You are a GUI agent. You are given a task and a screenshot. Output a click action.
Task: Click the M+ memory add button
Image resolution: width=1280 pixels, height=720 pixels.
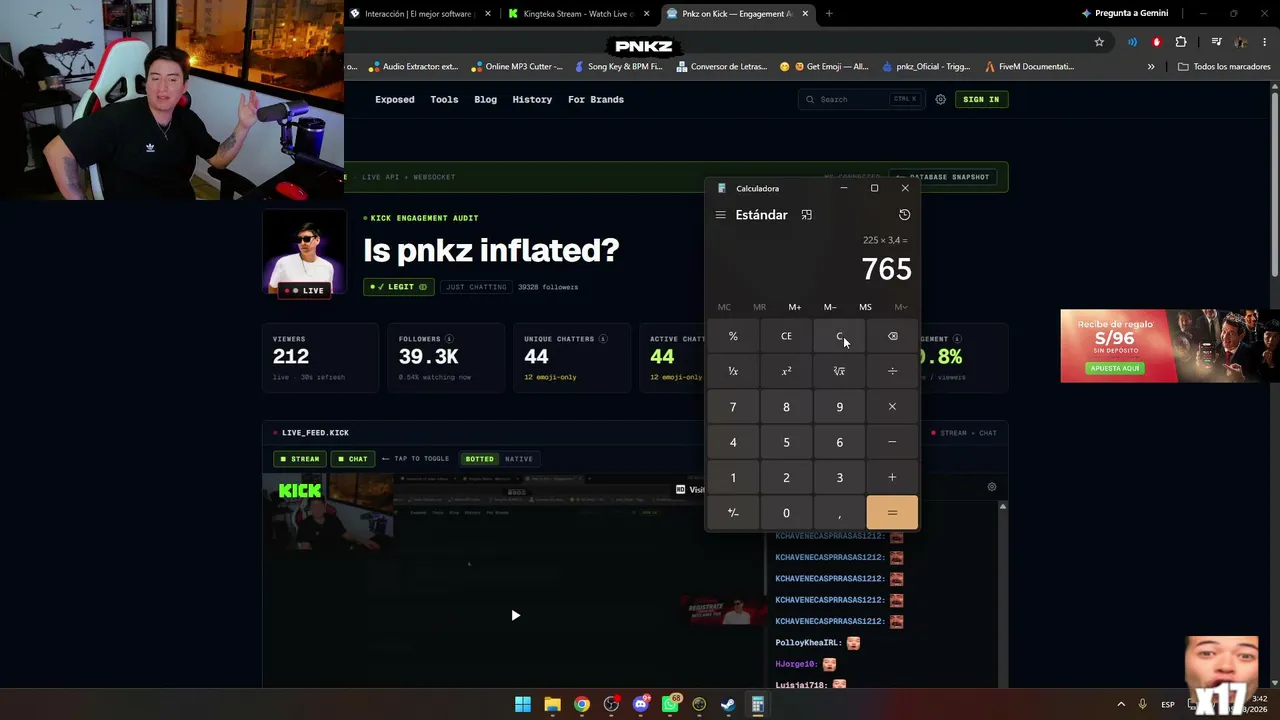pos(794,307)
